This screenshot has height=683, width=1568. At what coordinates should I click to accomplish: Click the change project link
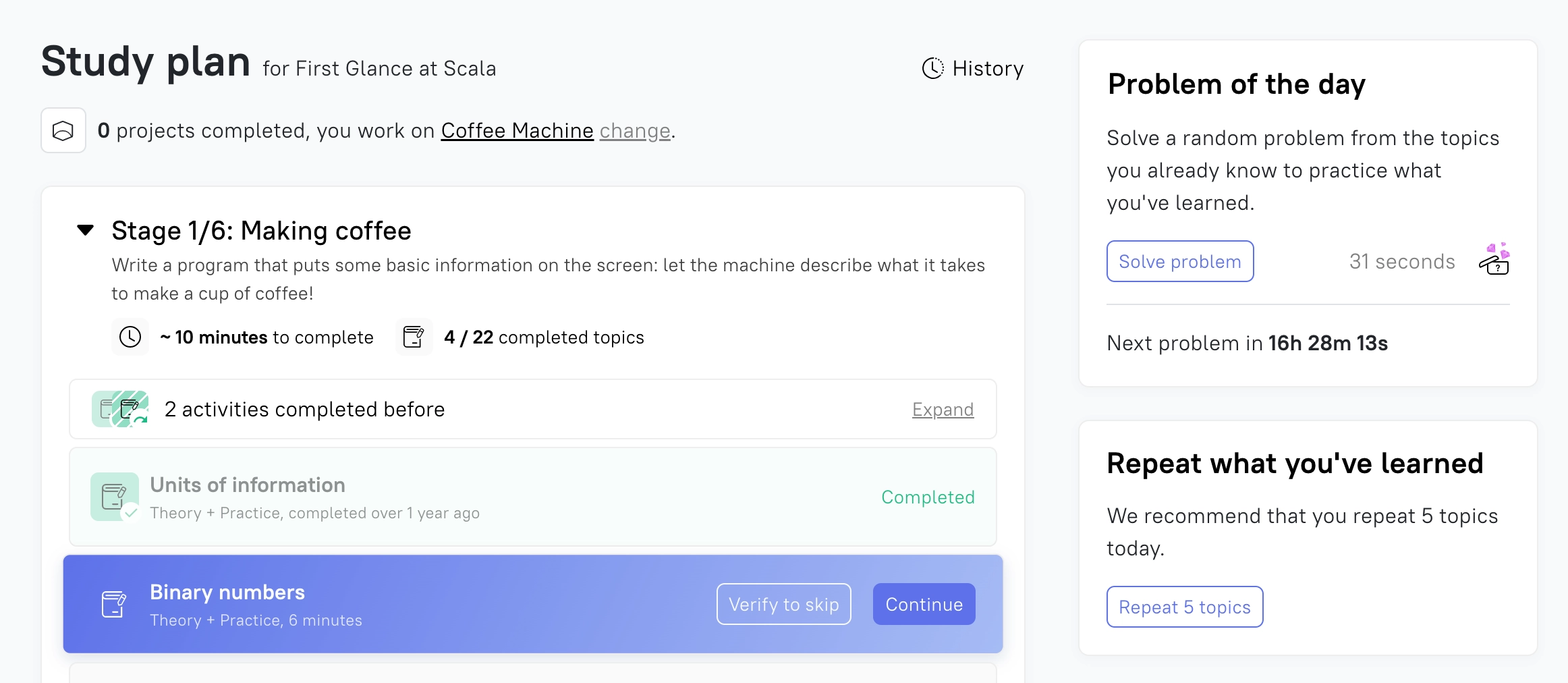click(x=635, y=130)
